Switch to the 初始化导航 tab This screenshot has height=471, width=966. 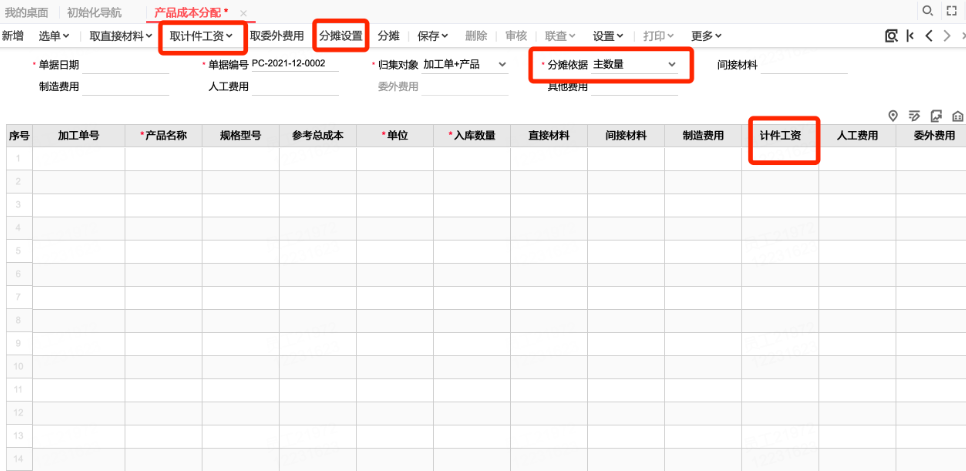94,12
